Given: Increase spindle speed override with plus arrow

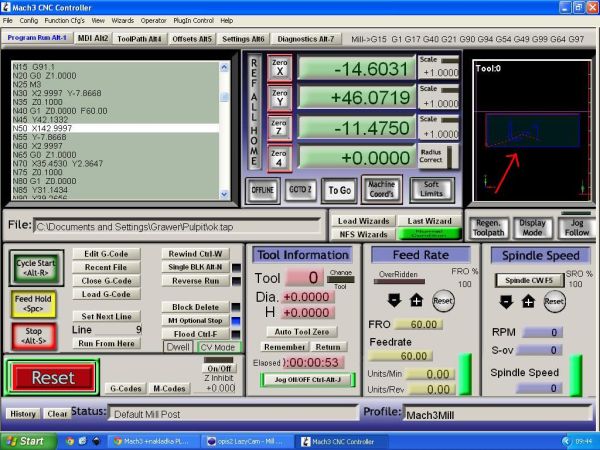Looking at the screenshot, I should [528, 302].
